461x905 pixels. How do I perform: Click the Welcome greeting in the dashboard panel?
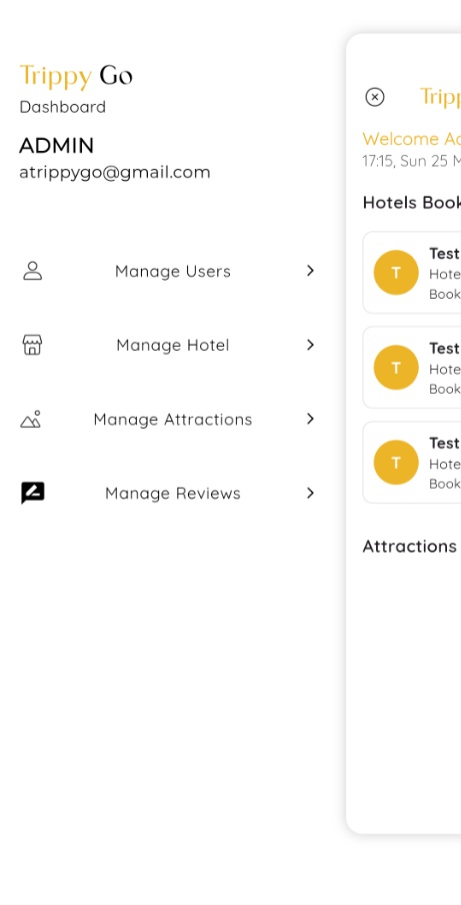point(411,139)
